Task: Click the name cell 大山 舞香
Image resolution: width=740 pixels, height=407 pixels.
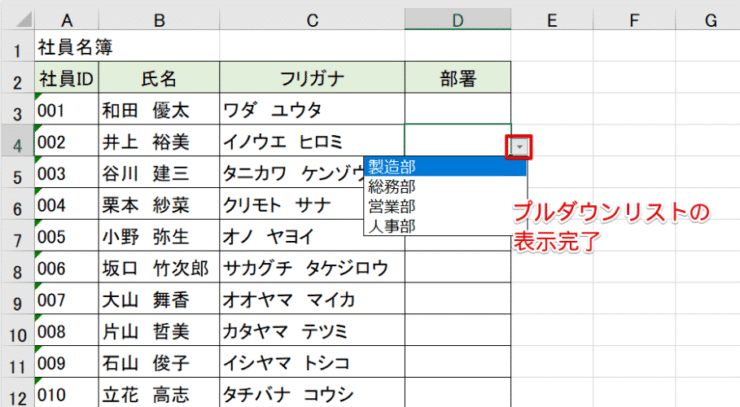Action: [159, 299]
